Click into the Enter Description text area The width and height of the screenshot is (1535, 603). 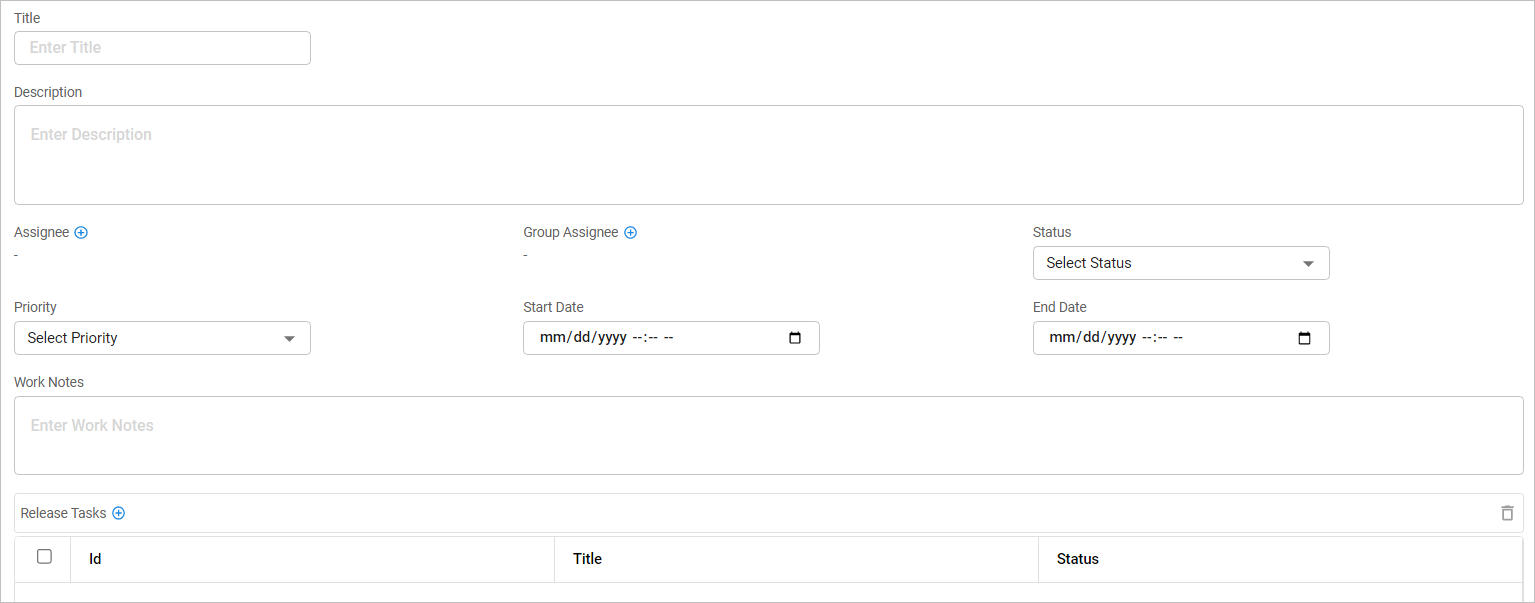768,155
